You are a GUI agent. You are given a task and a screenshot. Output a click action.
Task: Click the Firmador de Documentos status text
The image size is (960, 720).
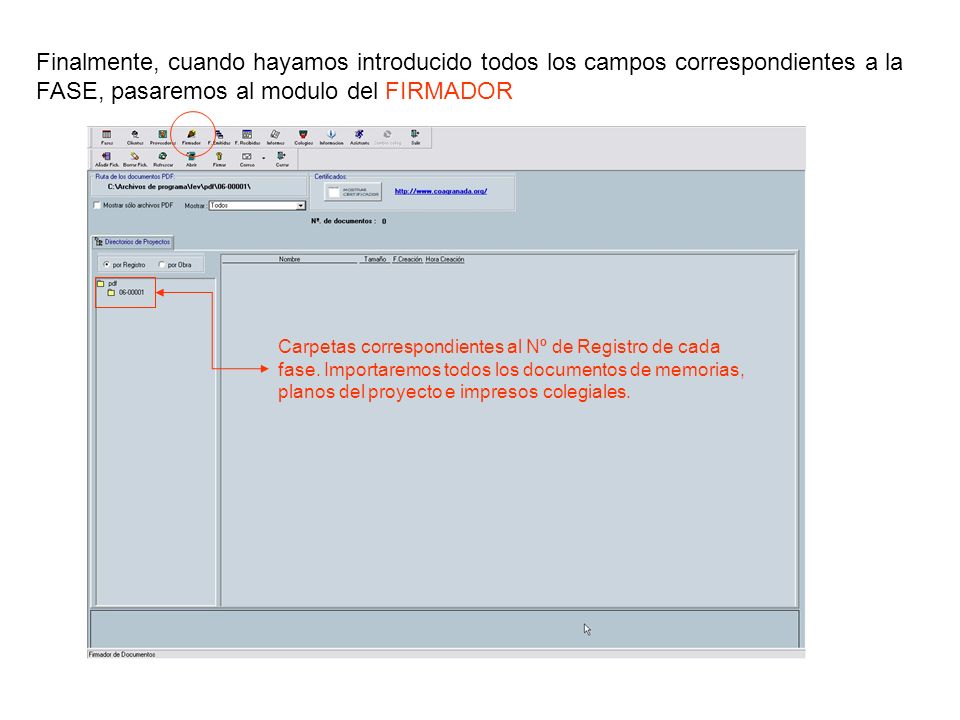122,654
